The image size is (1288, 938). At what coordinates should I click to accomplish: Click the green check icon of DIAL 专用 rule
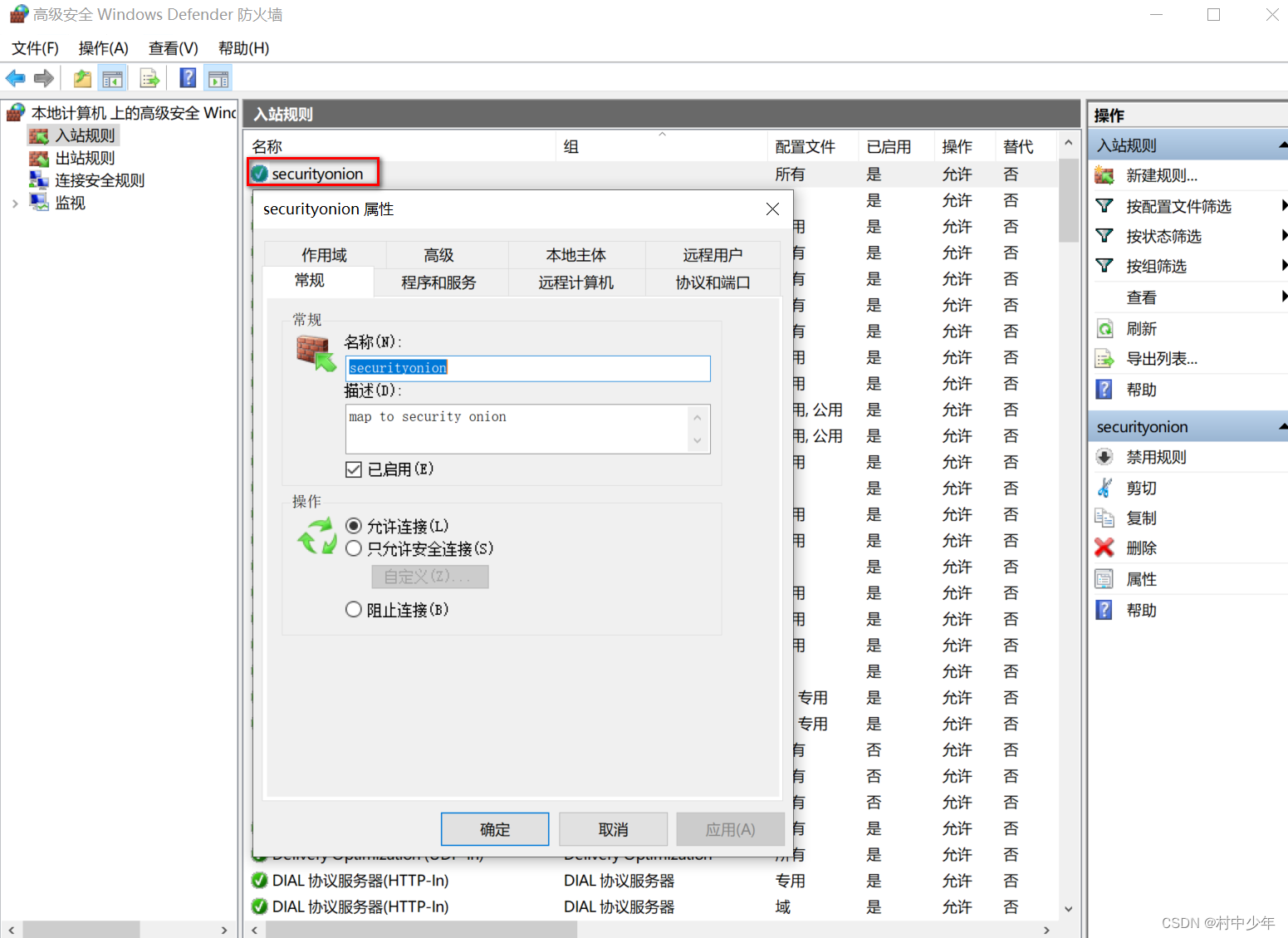point(260,881)
